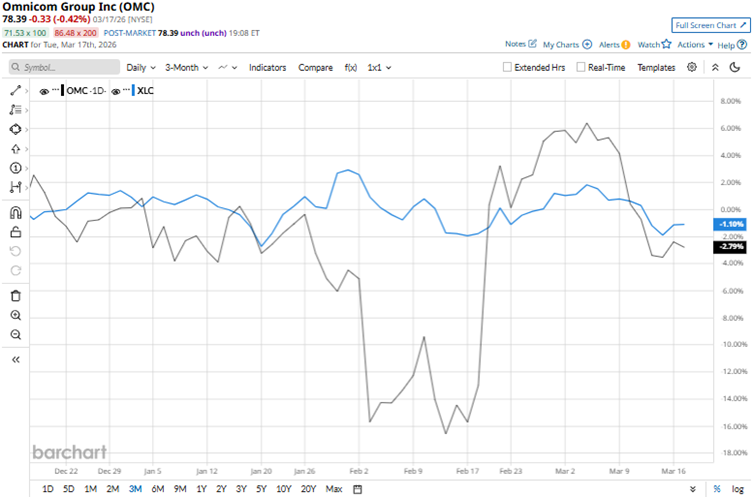
Task: Add to Watch list star
Action: click(x=654, y=44)
